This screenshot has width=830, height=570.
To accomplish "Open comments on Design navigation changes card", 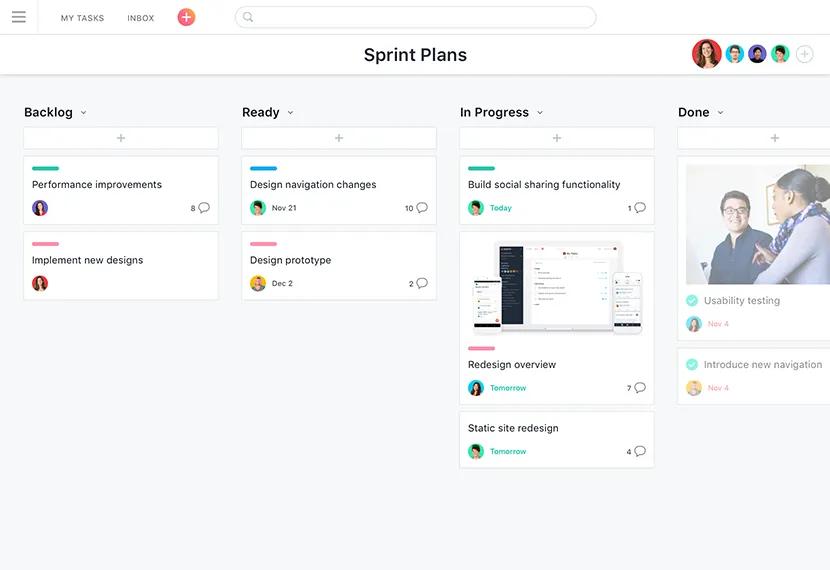I will [x=422, y=208].
